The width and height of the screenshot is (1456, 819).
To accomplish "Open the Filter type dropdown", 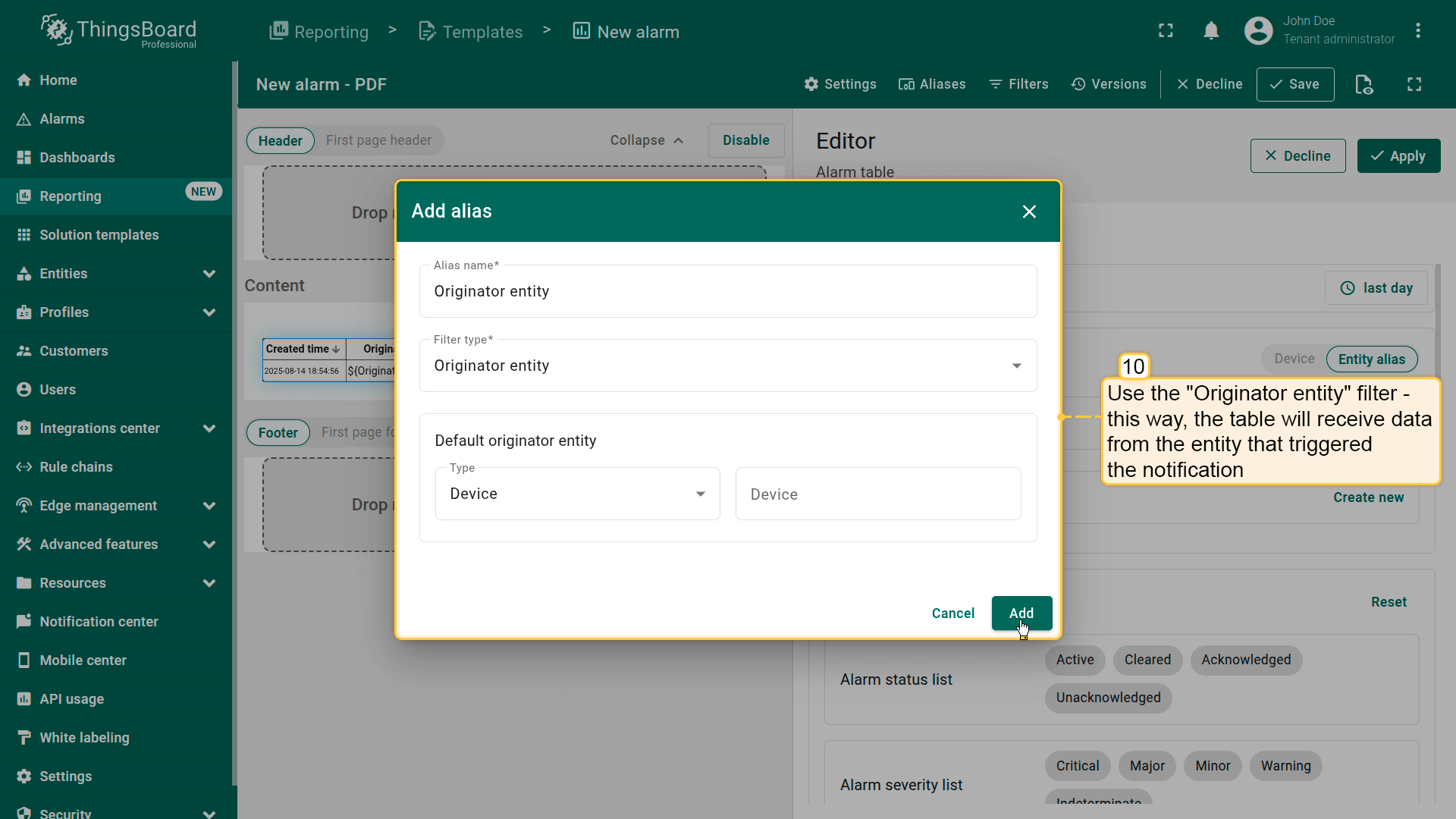I will (727, 366).
